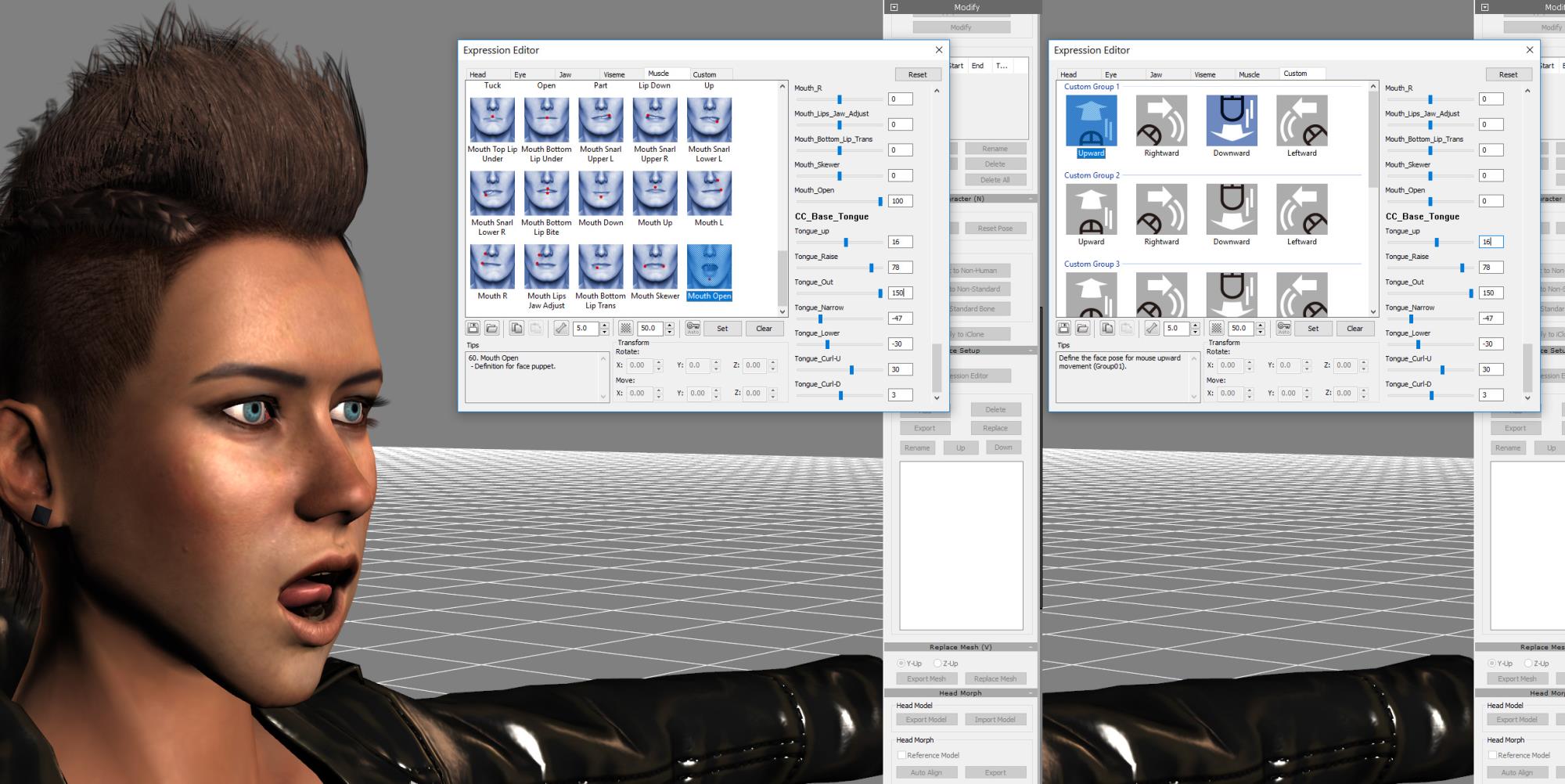The width and height of the screenshot is (1565, 784).
Task: Click scroll-down arrow of left editor slider list
Action: click(x=937, y=398)
